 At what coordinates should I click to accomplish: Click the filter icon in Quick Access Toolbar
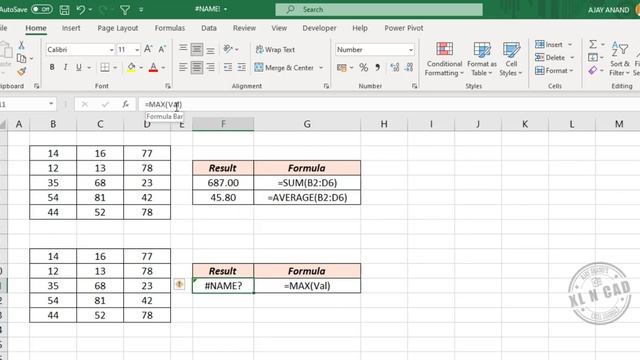[x=125, y=9]
